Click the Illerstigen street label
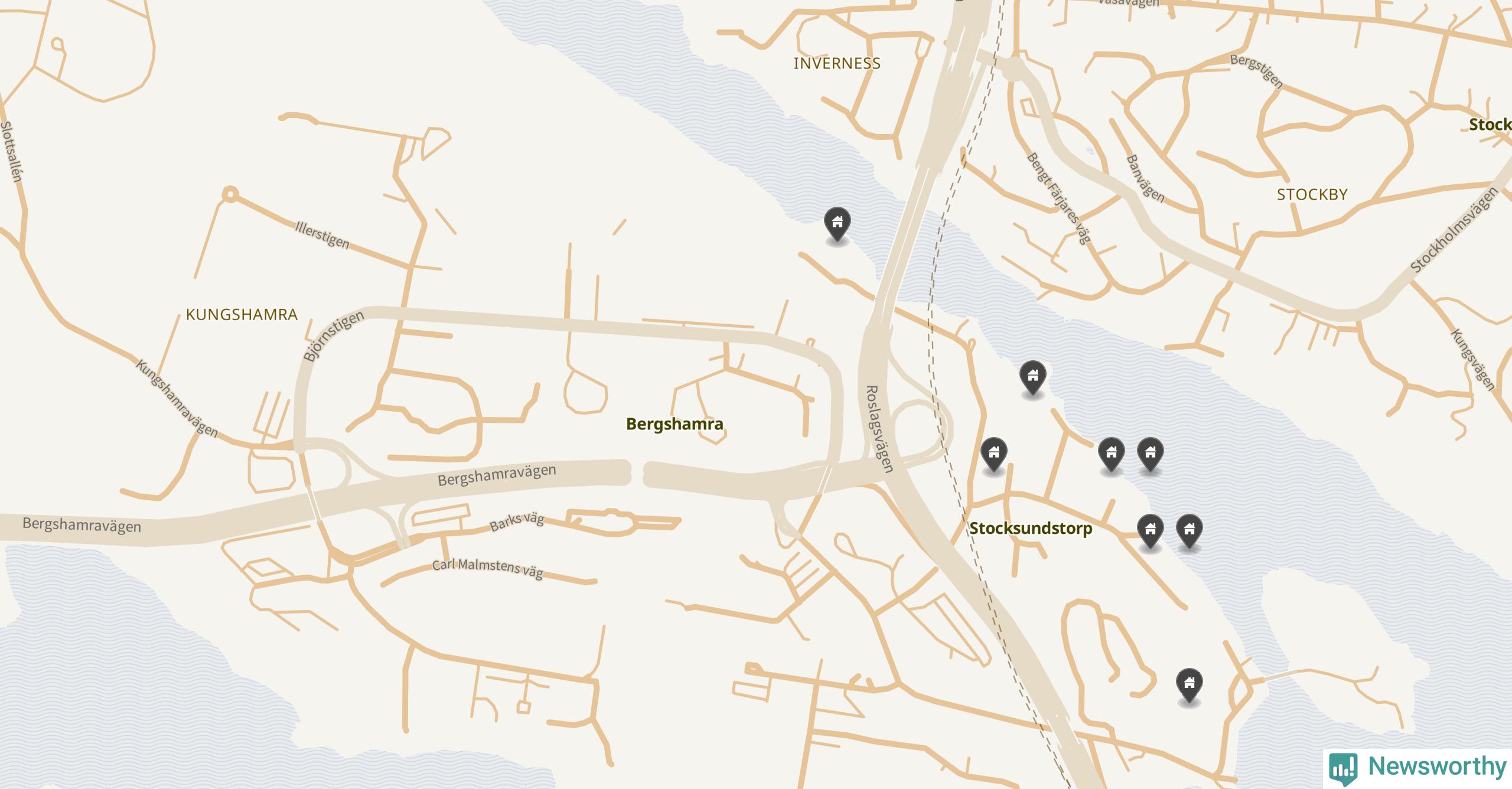The image size is (1512, 789). point(322,234)
